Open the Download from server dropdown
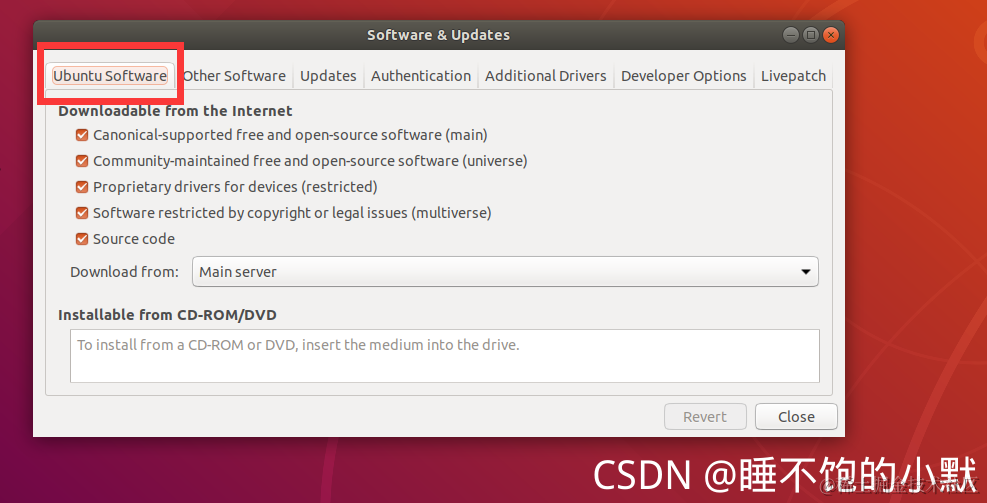This screenshot has width=987, height=503. point(505,271)
